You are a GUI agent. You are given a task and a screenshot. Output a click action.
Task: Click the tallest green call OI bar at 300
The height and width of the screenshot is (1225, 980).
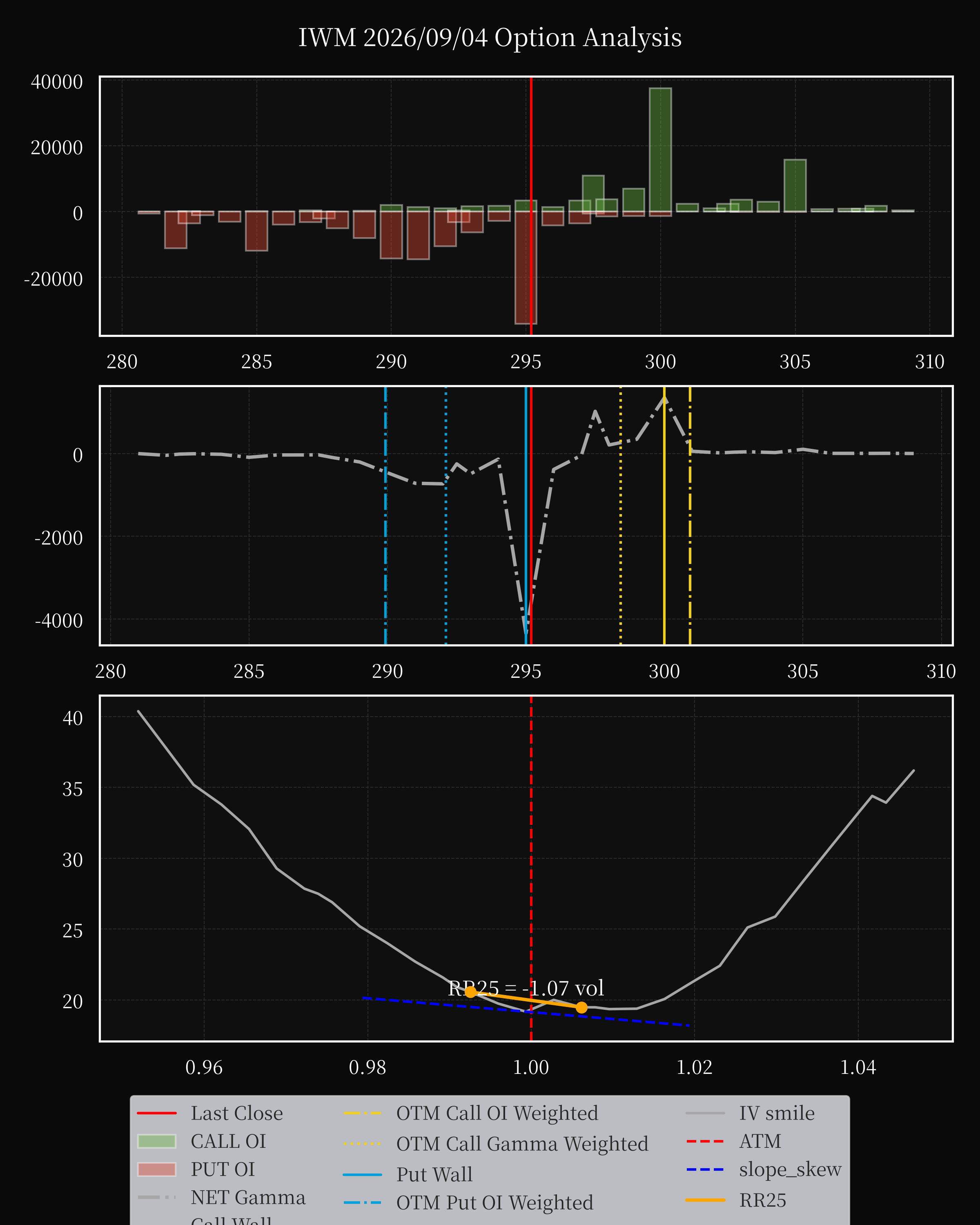(x=660, y=150)
